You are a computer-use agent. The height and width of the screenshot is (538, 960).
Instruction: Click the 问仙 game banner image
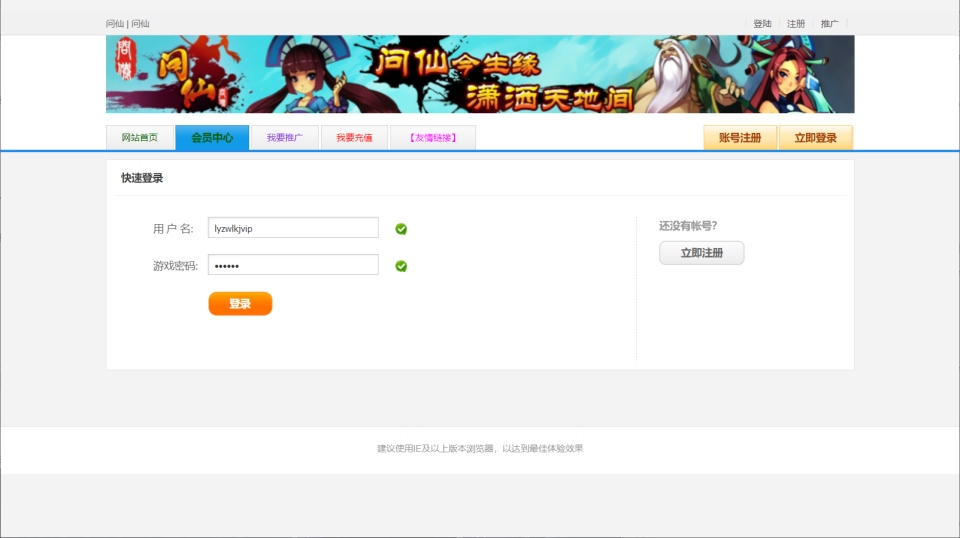(x=480, y=74)
